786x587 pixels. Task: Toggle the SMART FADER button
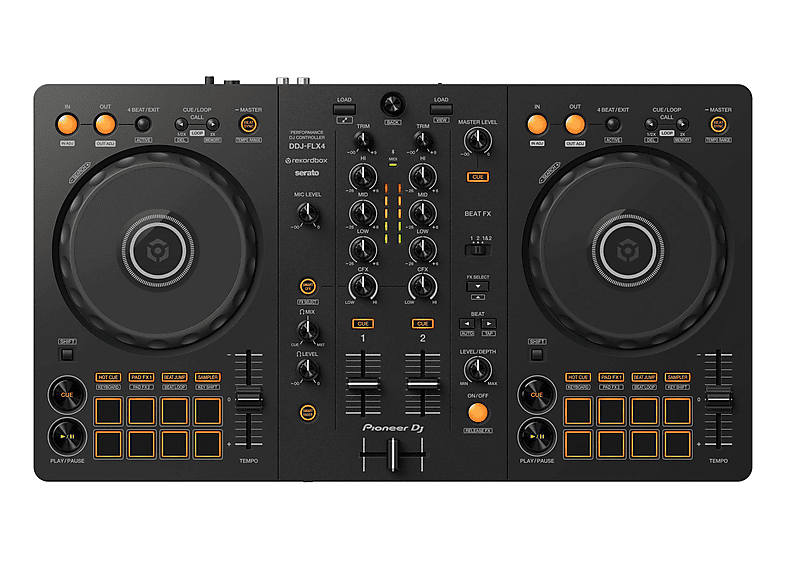[308, 413]
